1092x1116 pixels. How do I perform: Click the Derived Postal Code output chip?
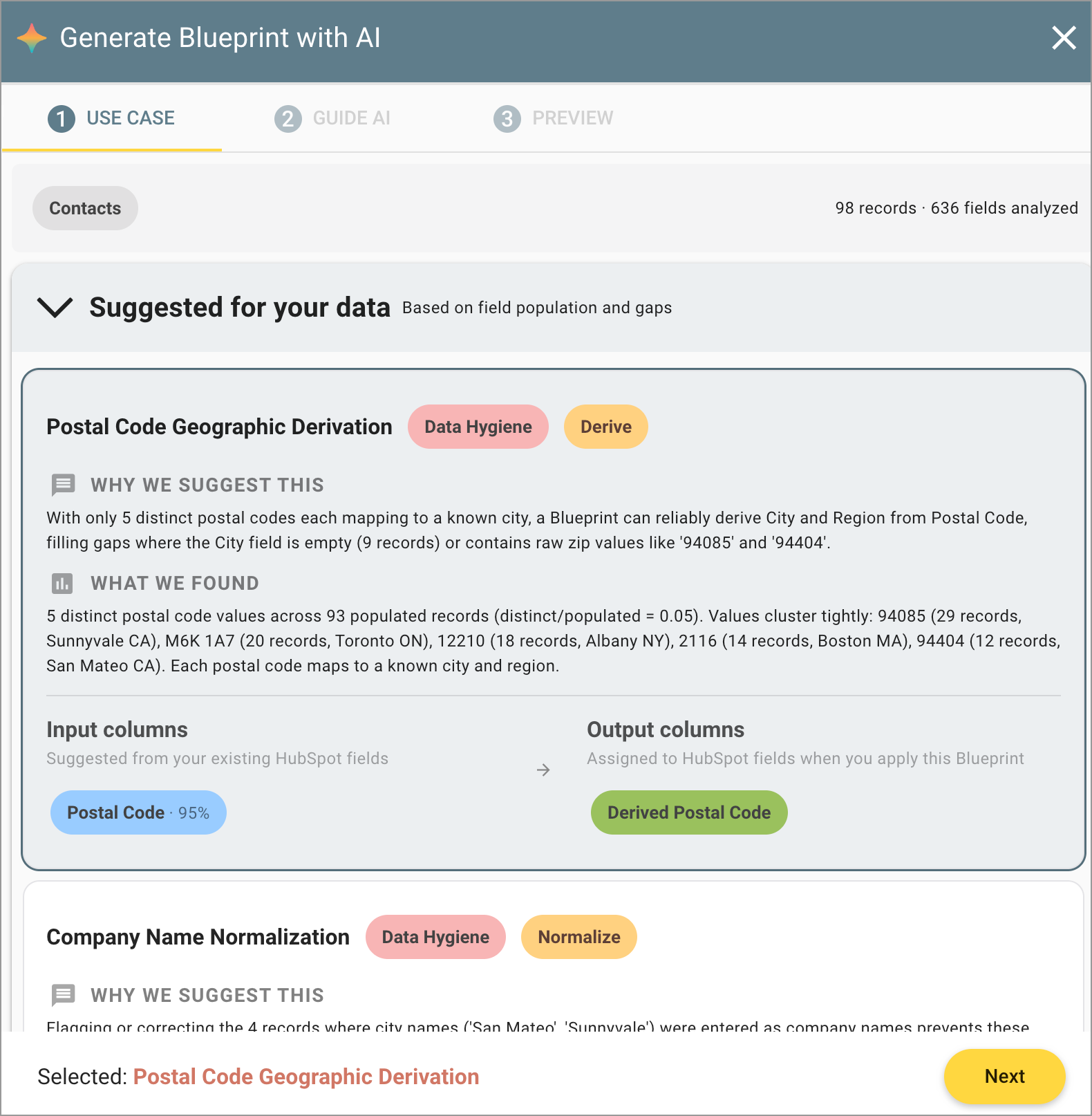coord(689,812)
